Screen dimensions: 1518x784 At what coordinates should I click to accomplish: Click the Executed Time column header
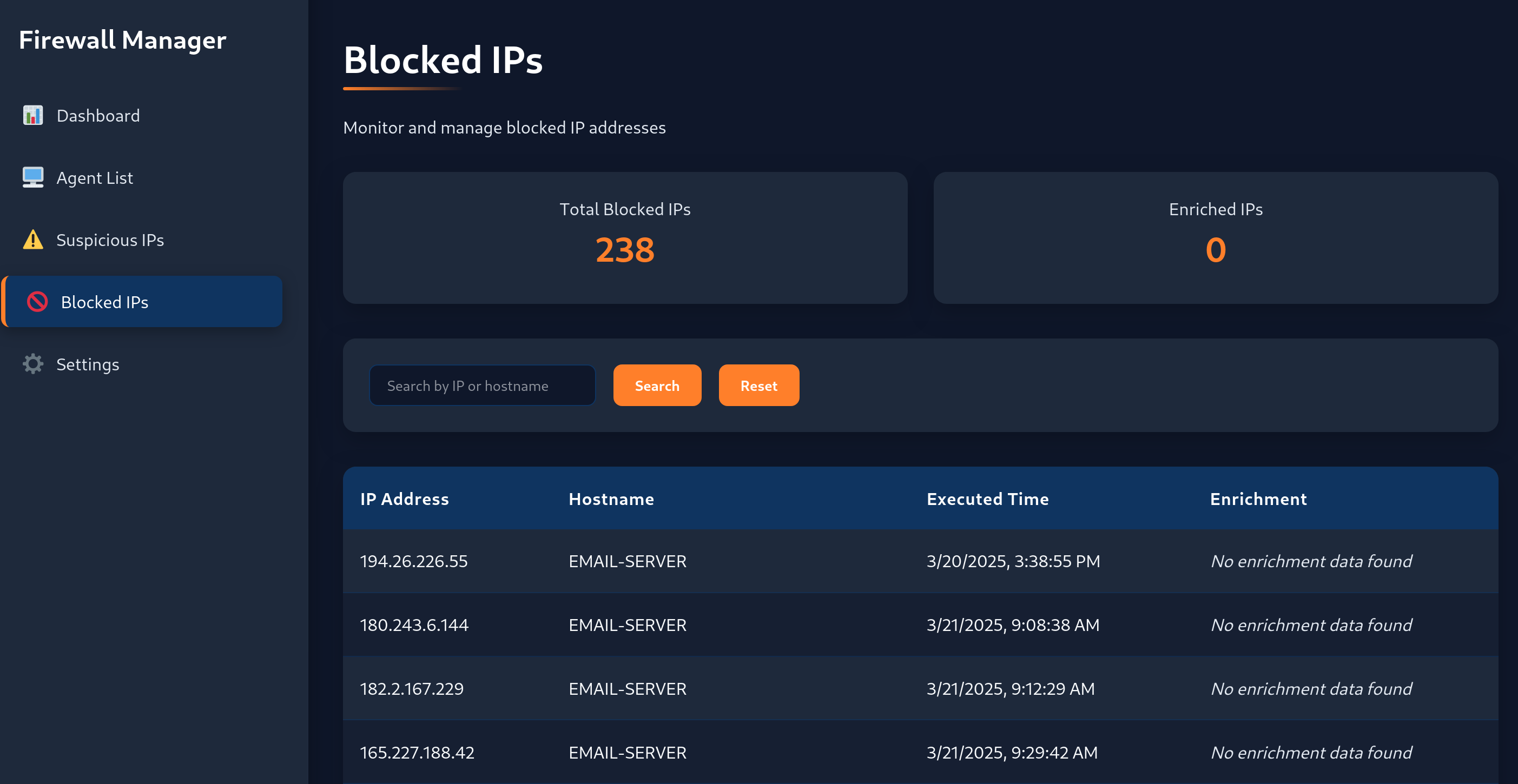pyautogui.click(x=988, y=499)
